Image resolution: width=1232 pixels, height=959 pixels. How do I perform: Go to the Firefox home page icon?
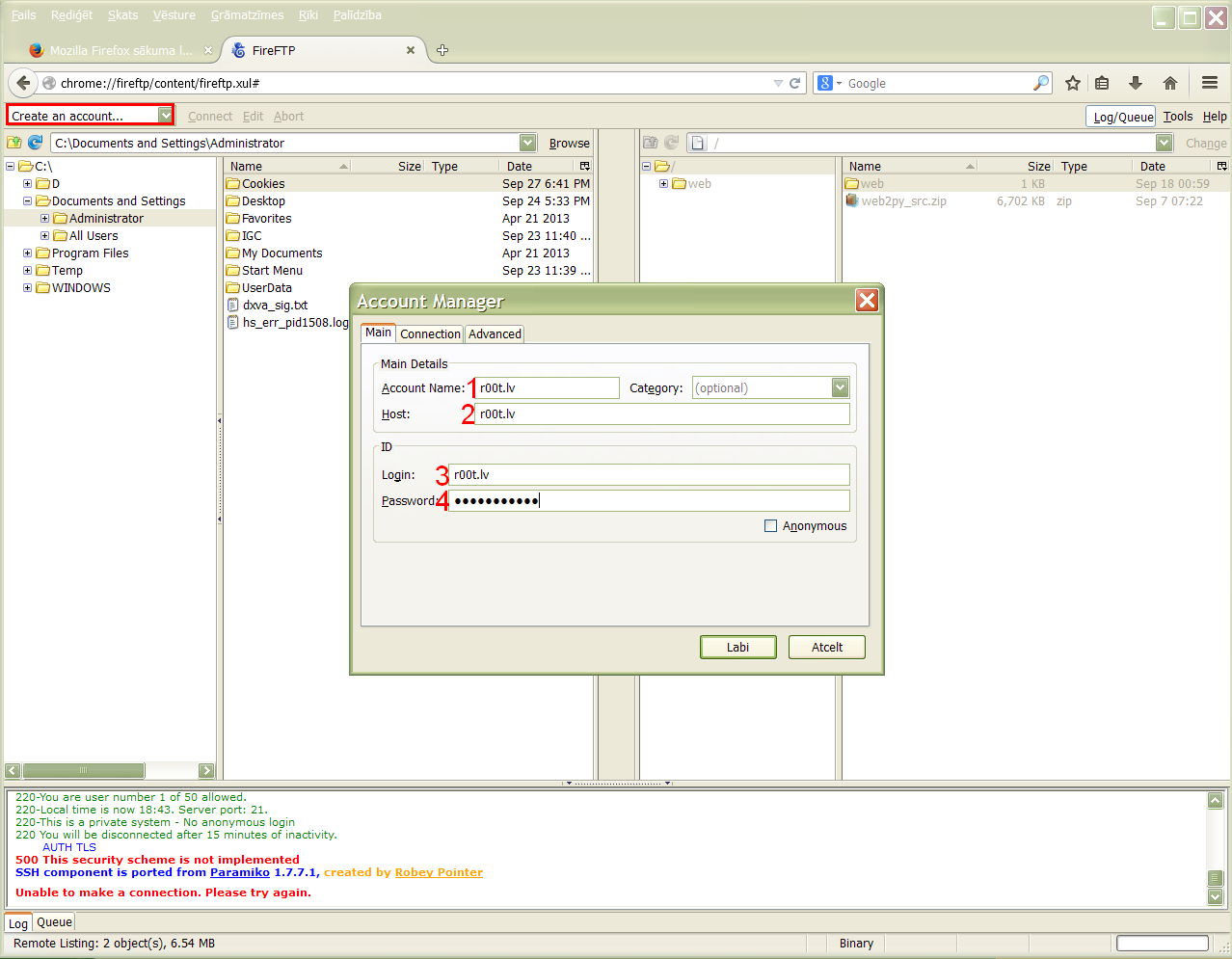[1169, 84]
